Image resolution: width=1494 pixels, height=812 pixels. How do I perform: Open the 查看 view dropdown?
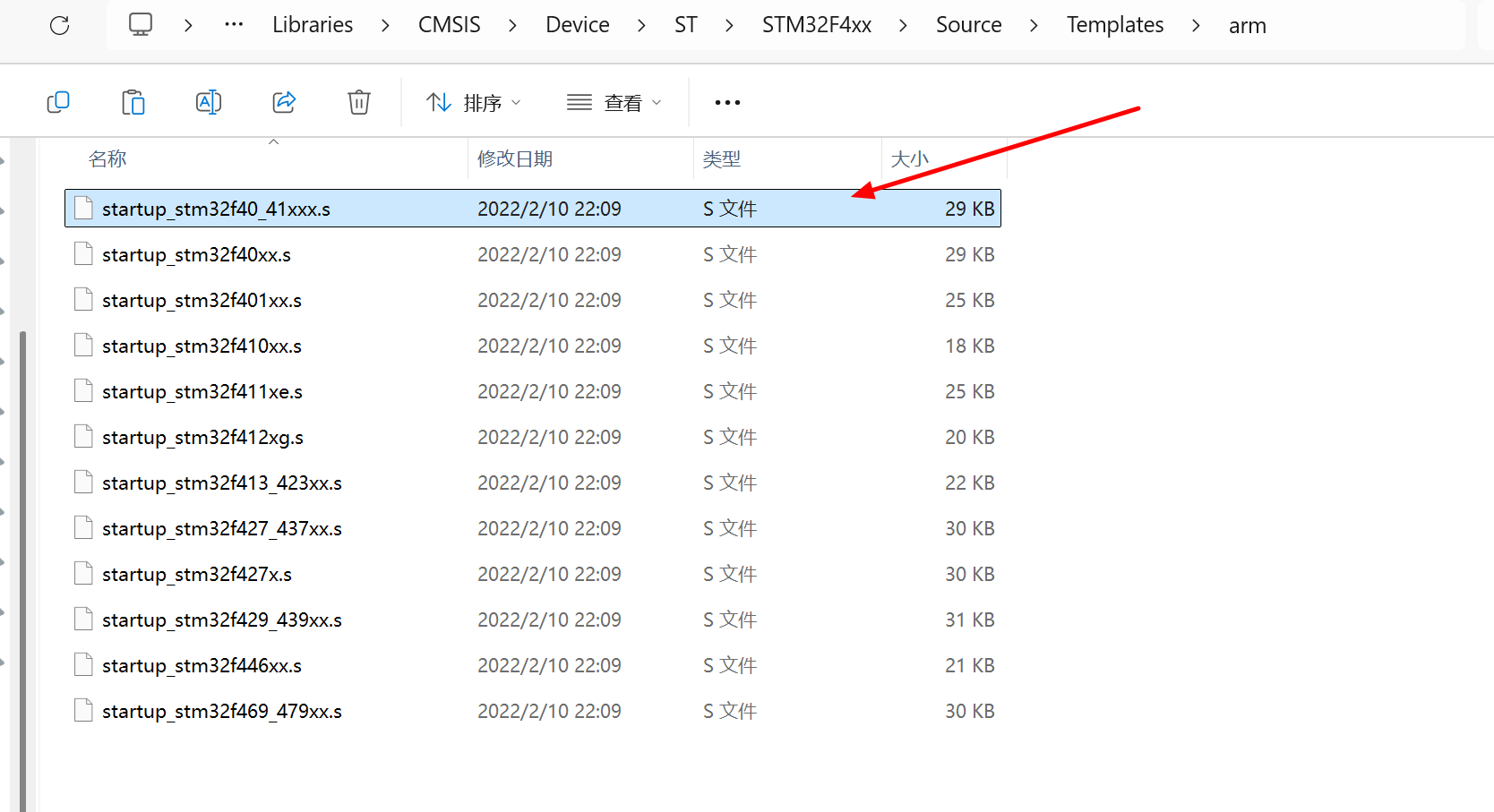point(614,103)
